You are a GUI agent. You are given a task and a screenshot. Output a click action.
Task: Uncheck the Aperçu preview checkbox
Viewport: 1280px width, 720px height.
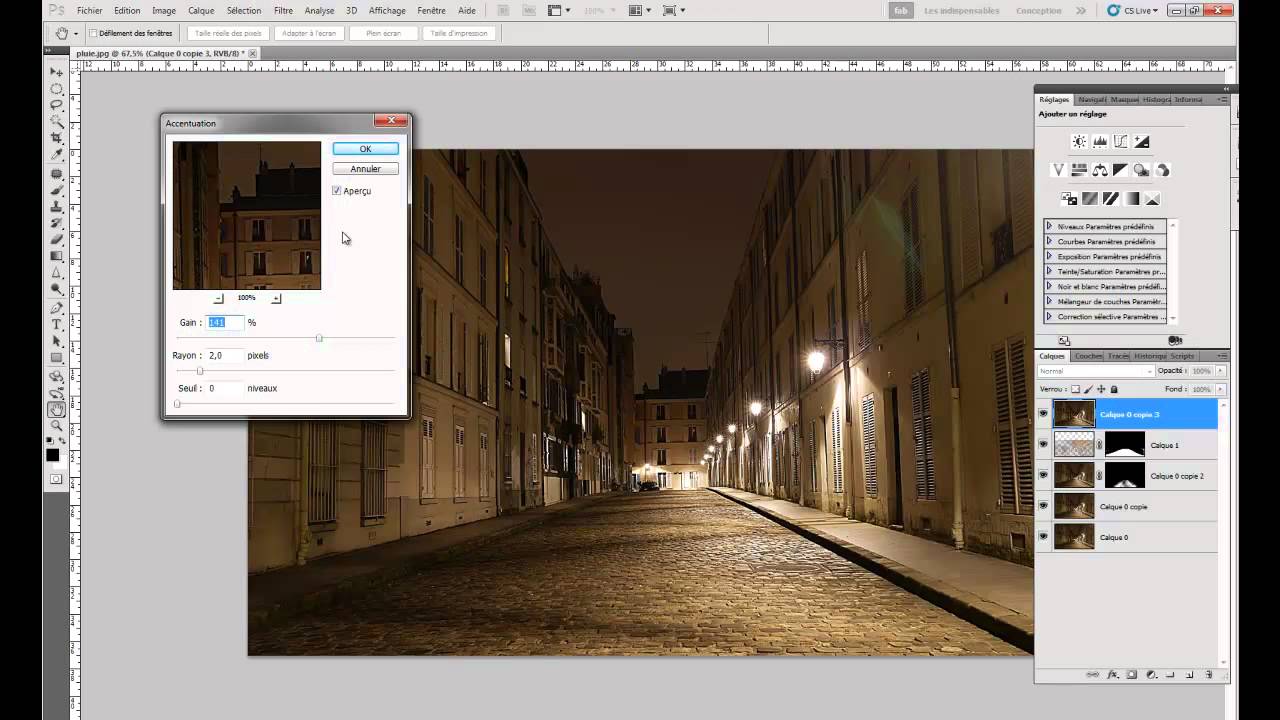tap(337, 190)
